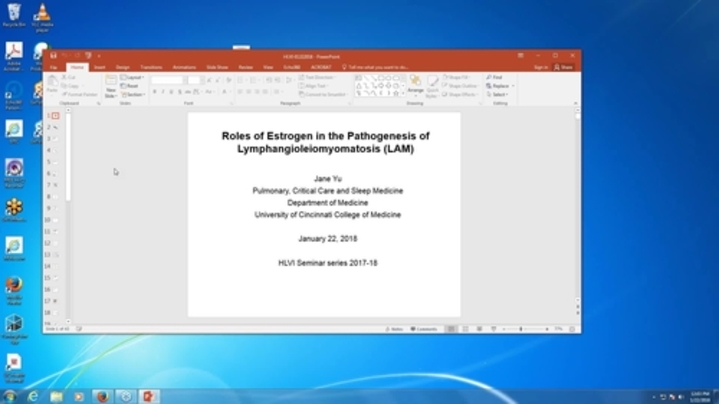Activate the Format Painter tool
This screenshot has height=404, width=719.
pyautogui.click(x=80, y=94)
